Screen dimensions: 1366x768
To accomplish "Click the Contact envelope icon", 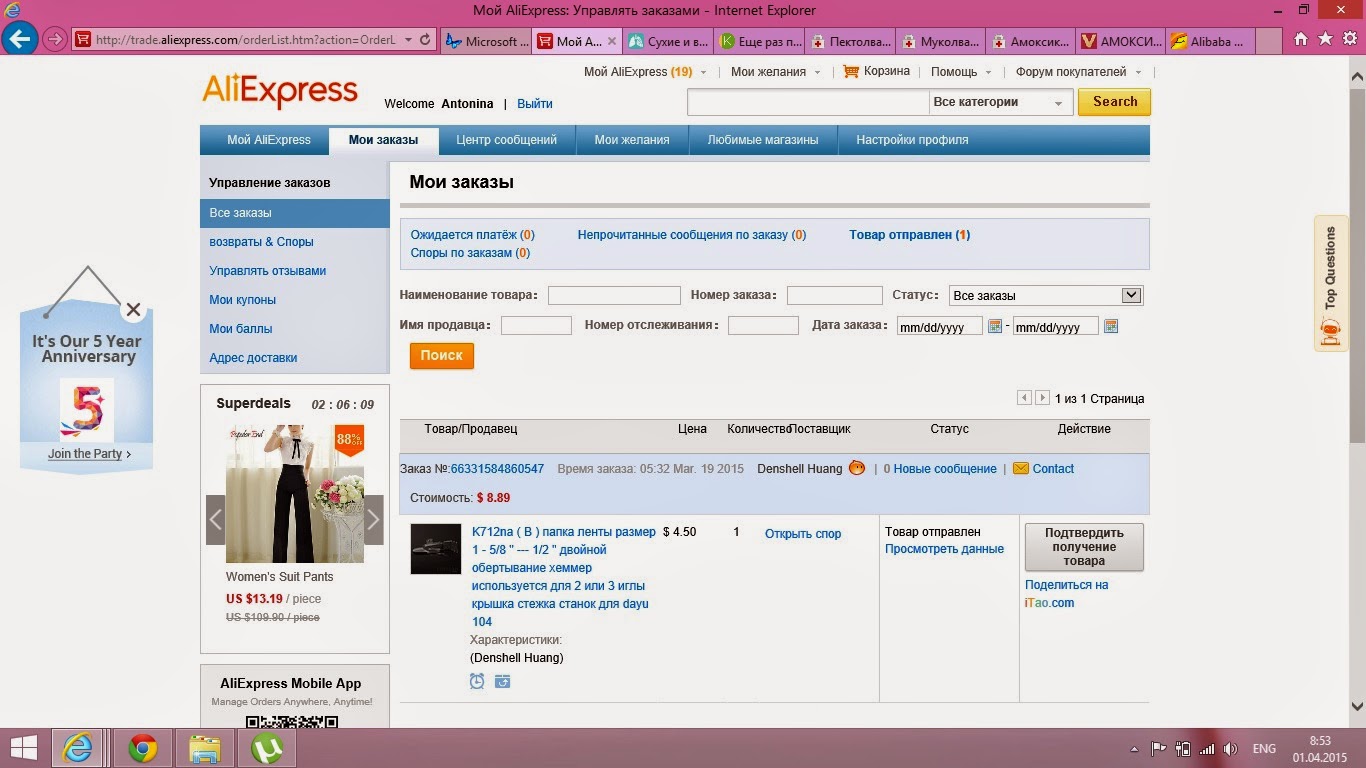I will (x=1021, y=468).
